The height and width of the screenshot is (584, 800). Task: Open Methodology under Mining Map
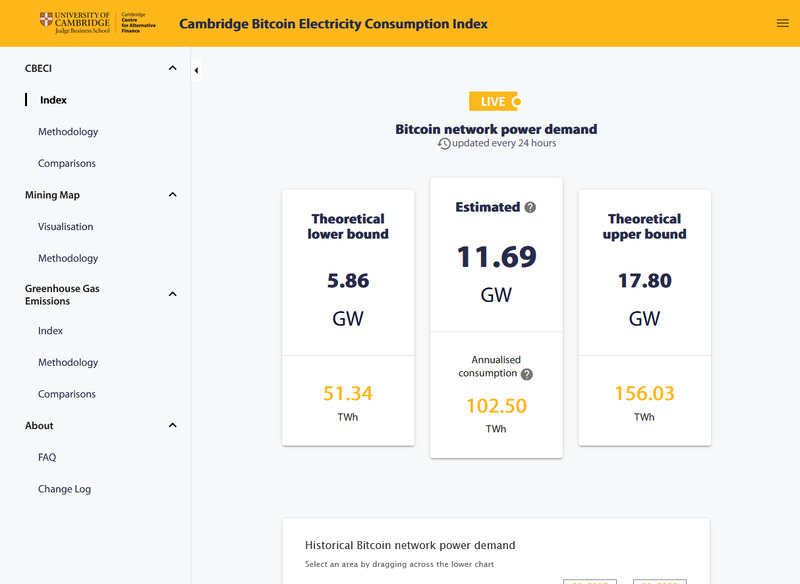pos(68,258)
